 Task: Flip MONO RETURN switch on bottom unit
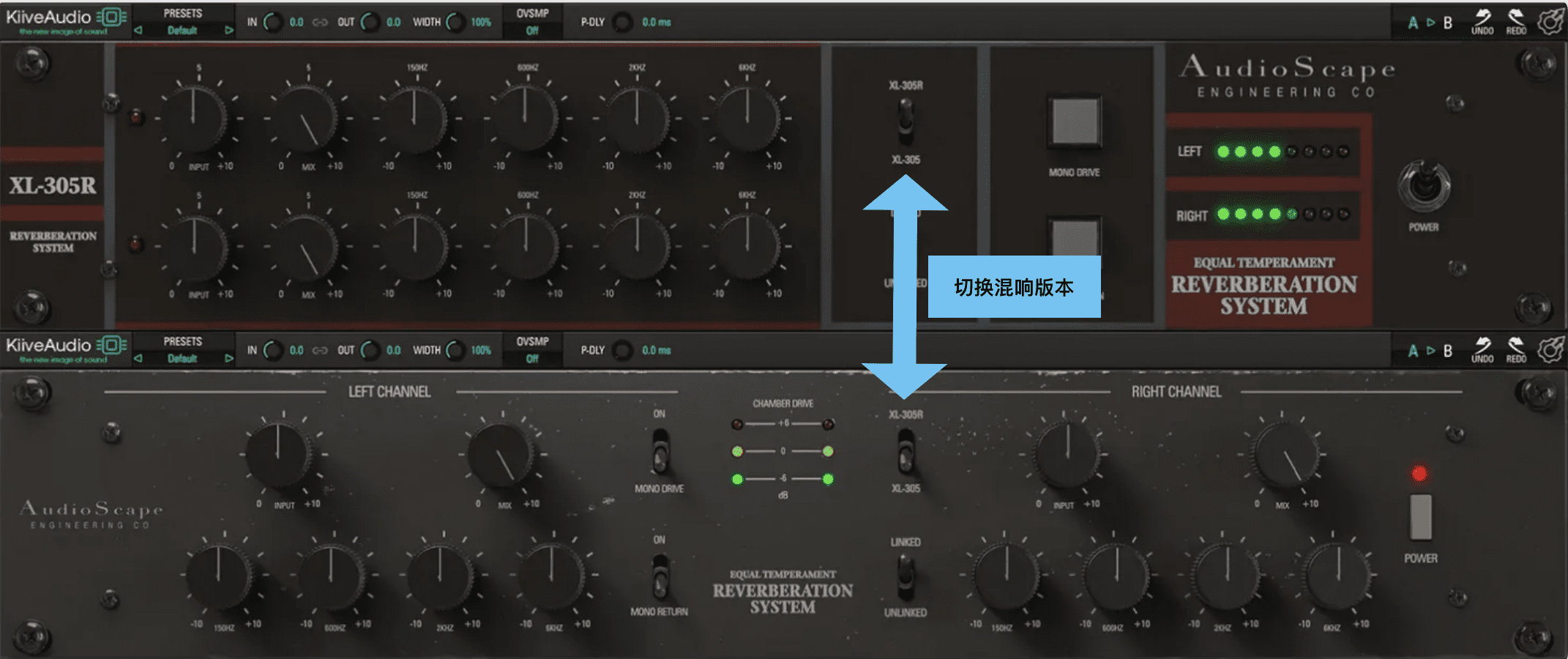pyautogui.click(x=660, y=576)
